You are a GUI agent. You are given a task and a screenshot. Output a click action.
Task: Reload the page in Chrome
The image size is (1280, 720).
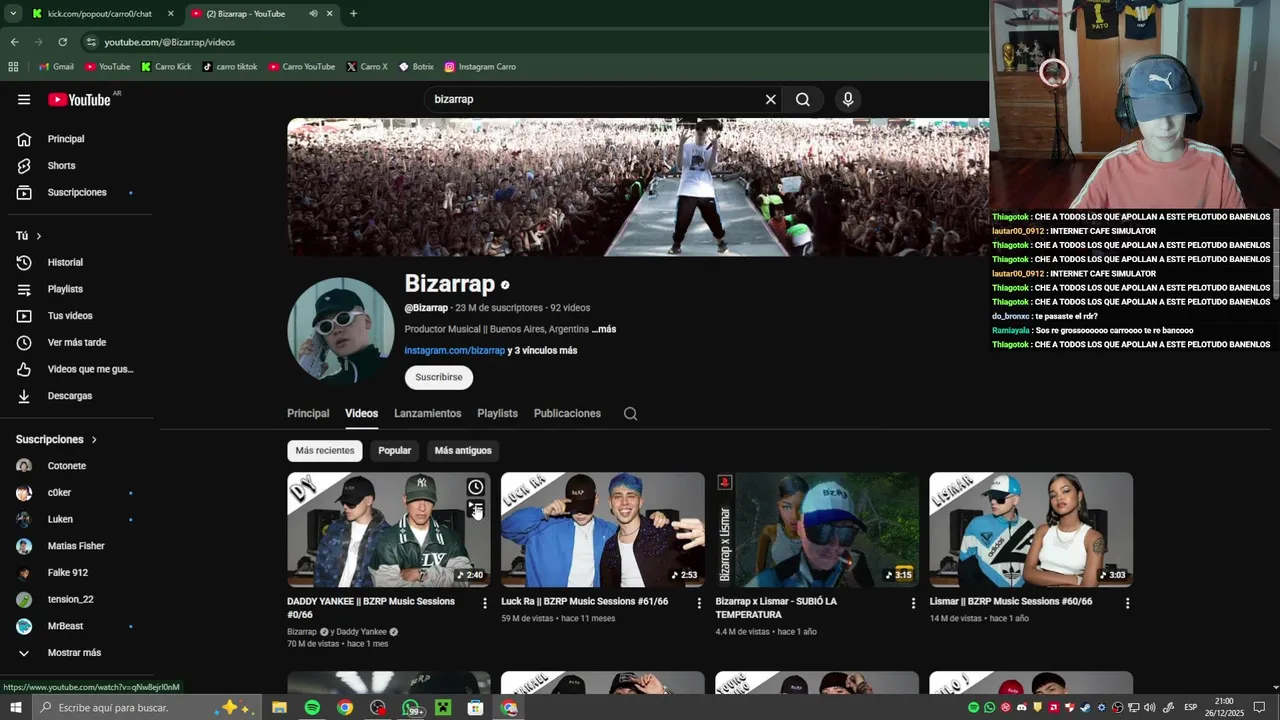point(62,42)
